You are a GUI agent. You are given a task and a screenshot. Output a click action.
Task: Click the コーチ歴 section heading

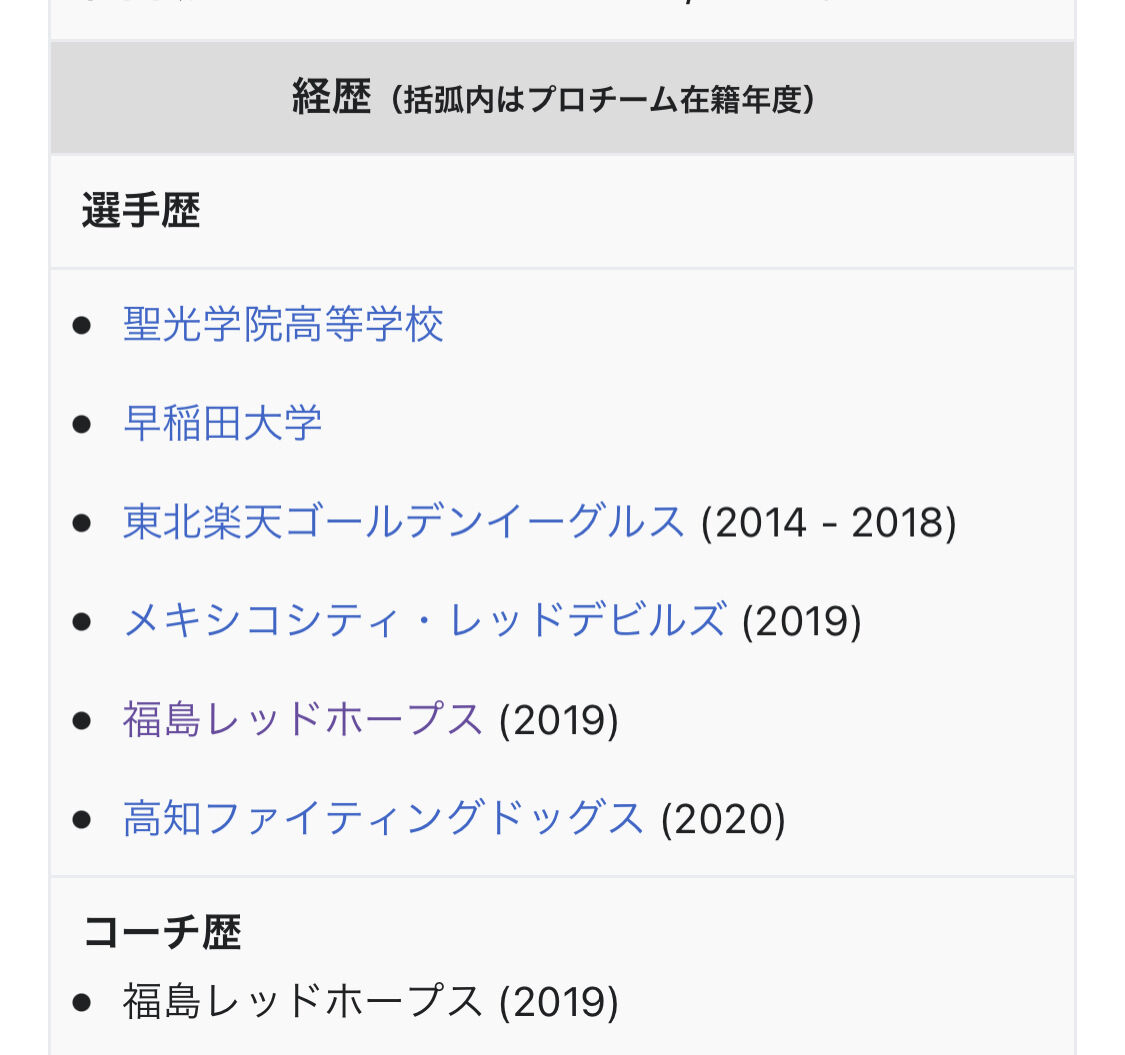pos(162,932)
